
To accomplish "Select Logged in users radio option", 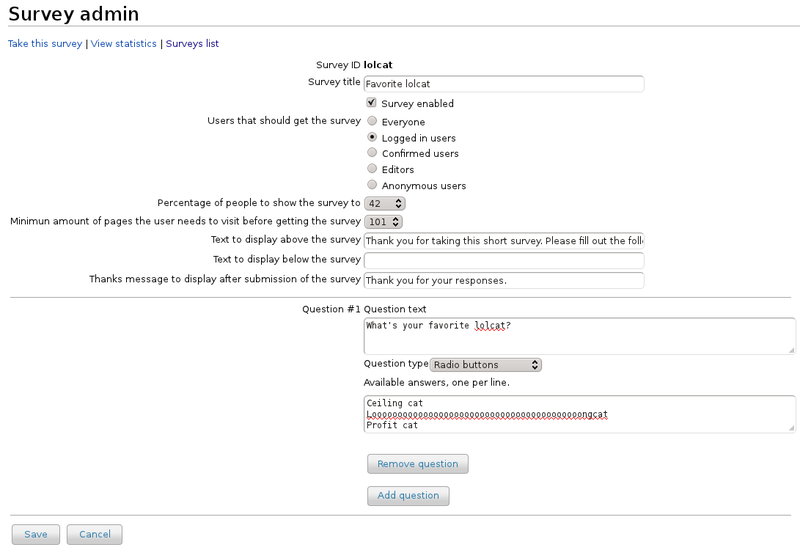I will [372, 137].
